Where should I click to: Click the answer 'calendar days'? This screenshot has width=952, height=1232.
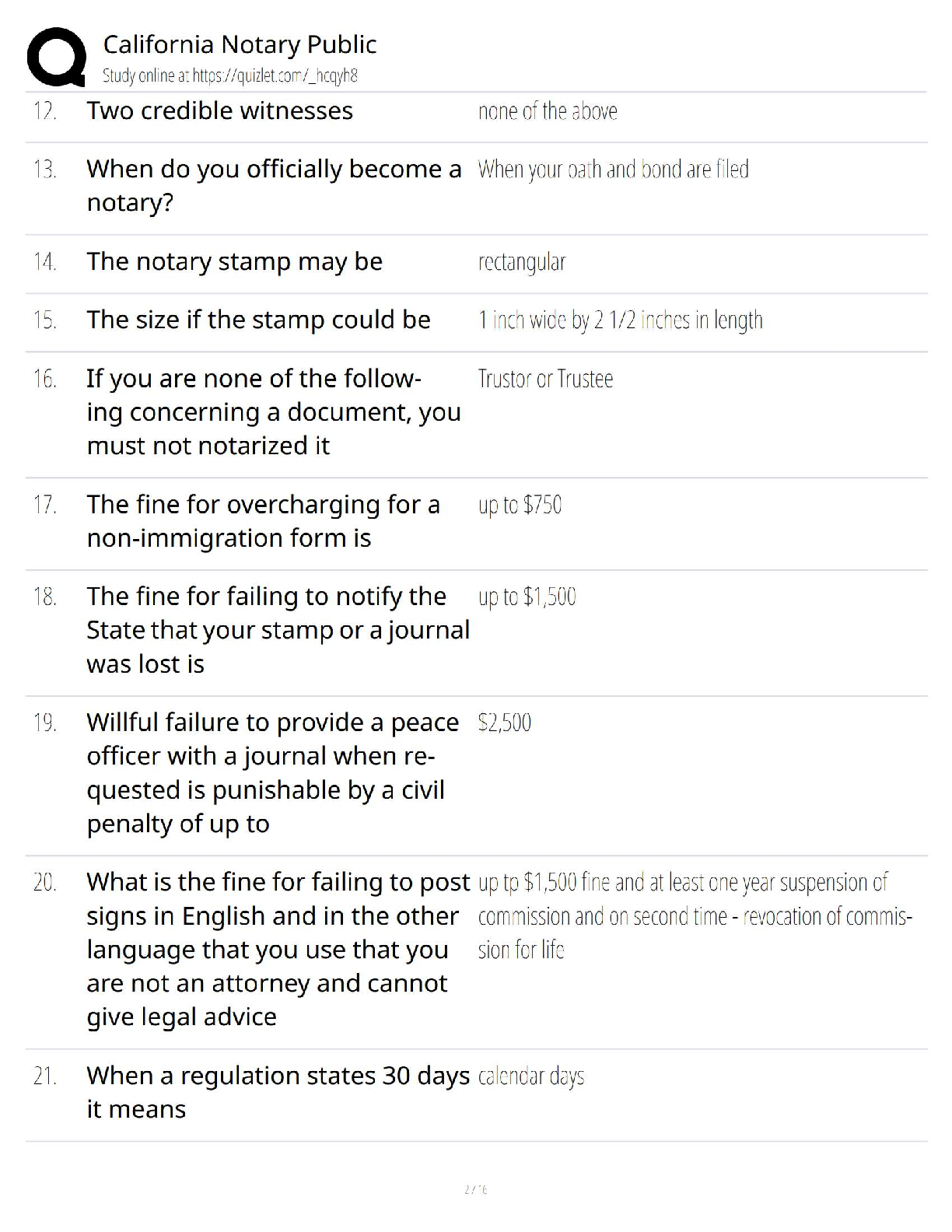point(530,1076)
